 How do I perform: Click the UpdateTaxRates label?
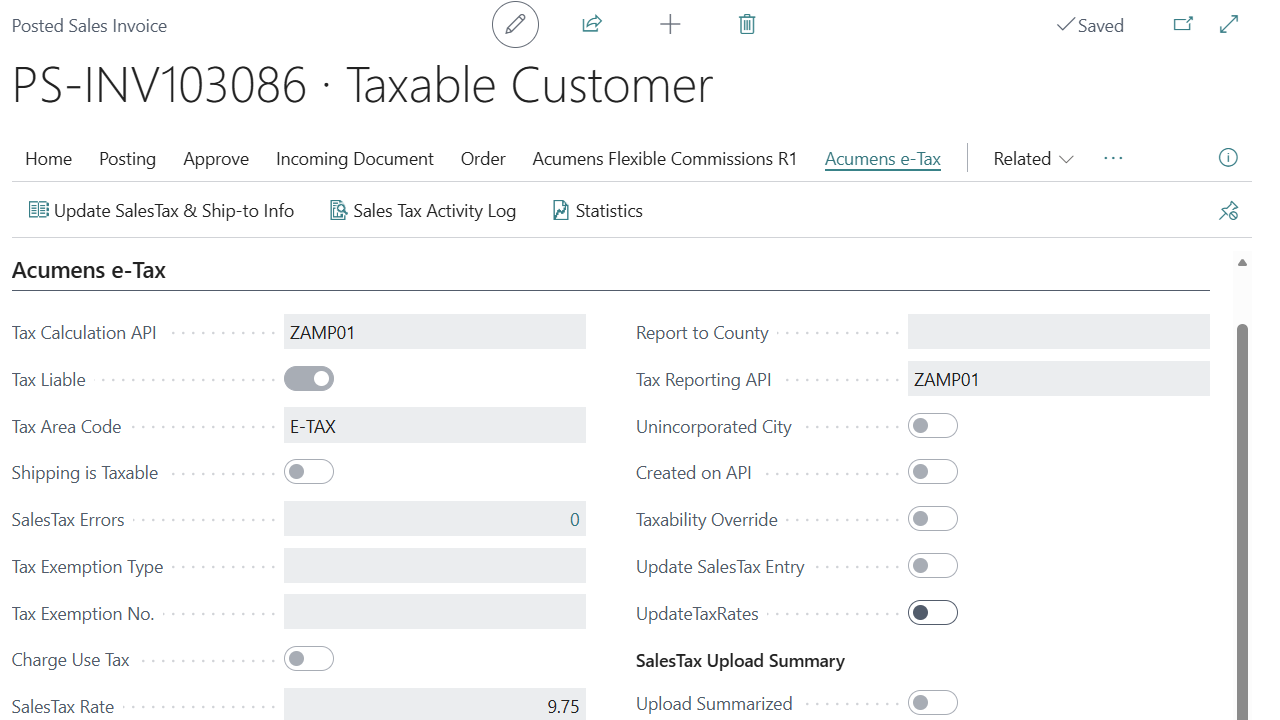(697, 614)
